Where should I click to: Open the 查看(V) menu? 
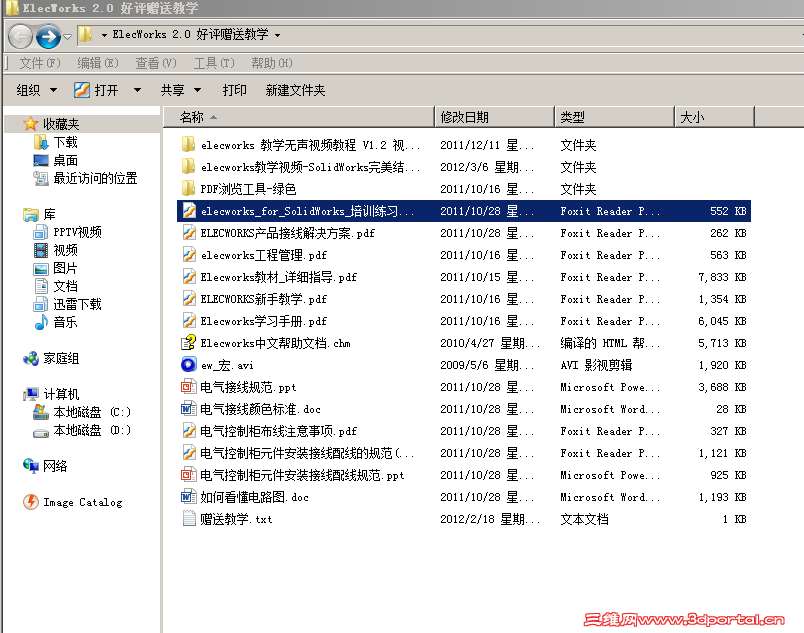[x=156, y=63]
